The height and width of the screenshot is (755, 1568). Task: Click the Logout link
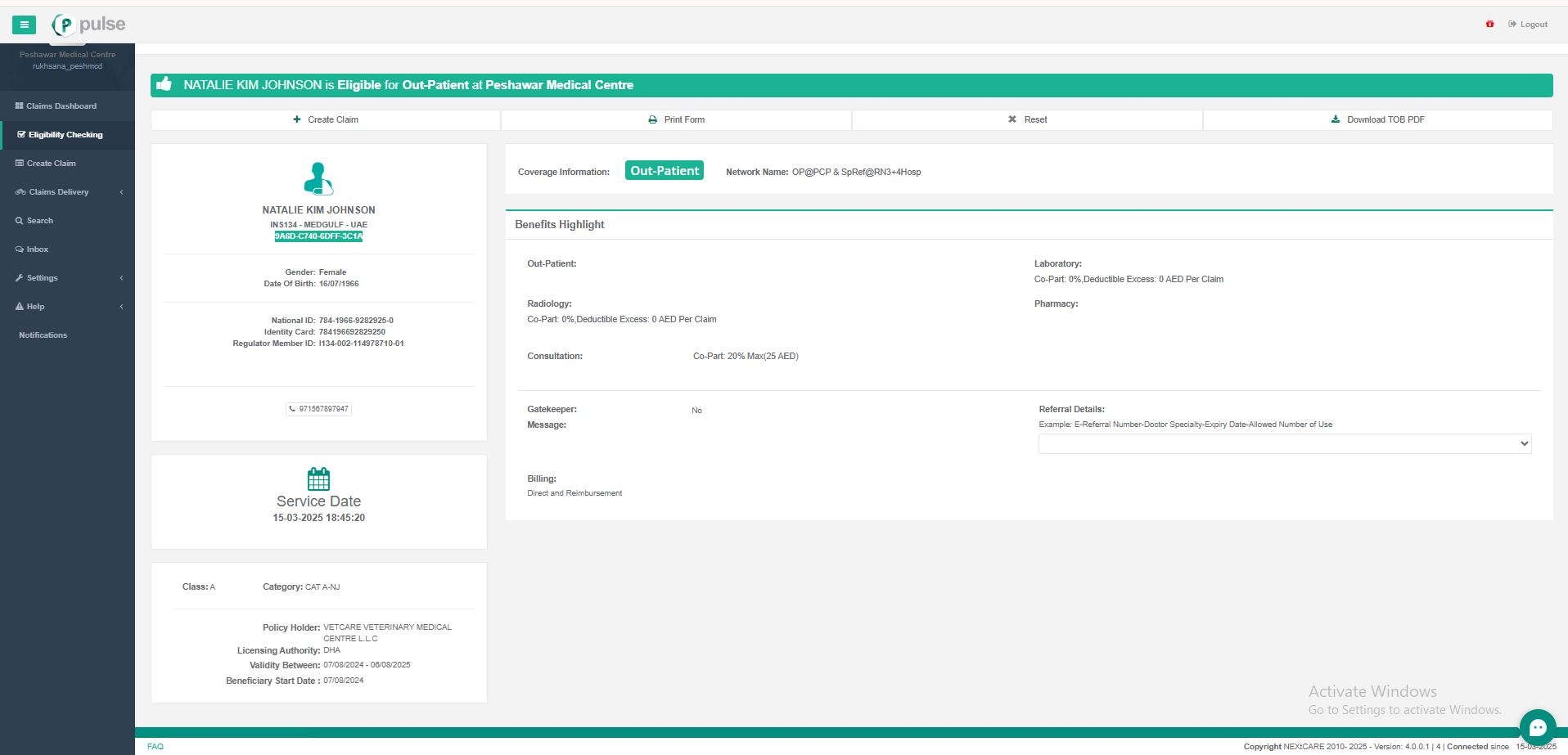point(1528,25)
